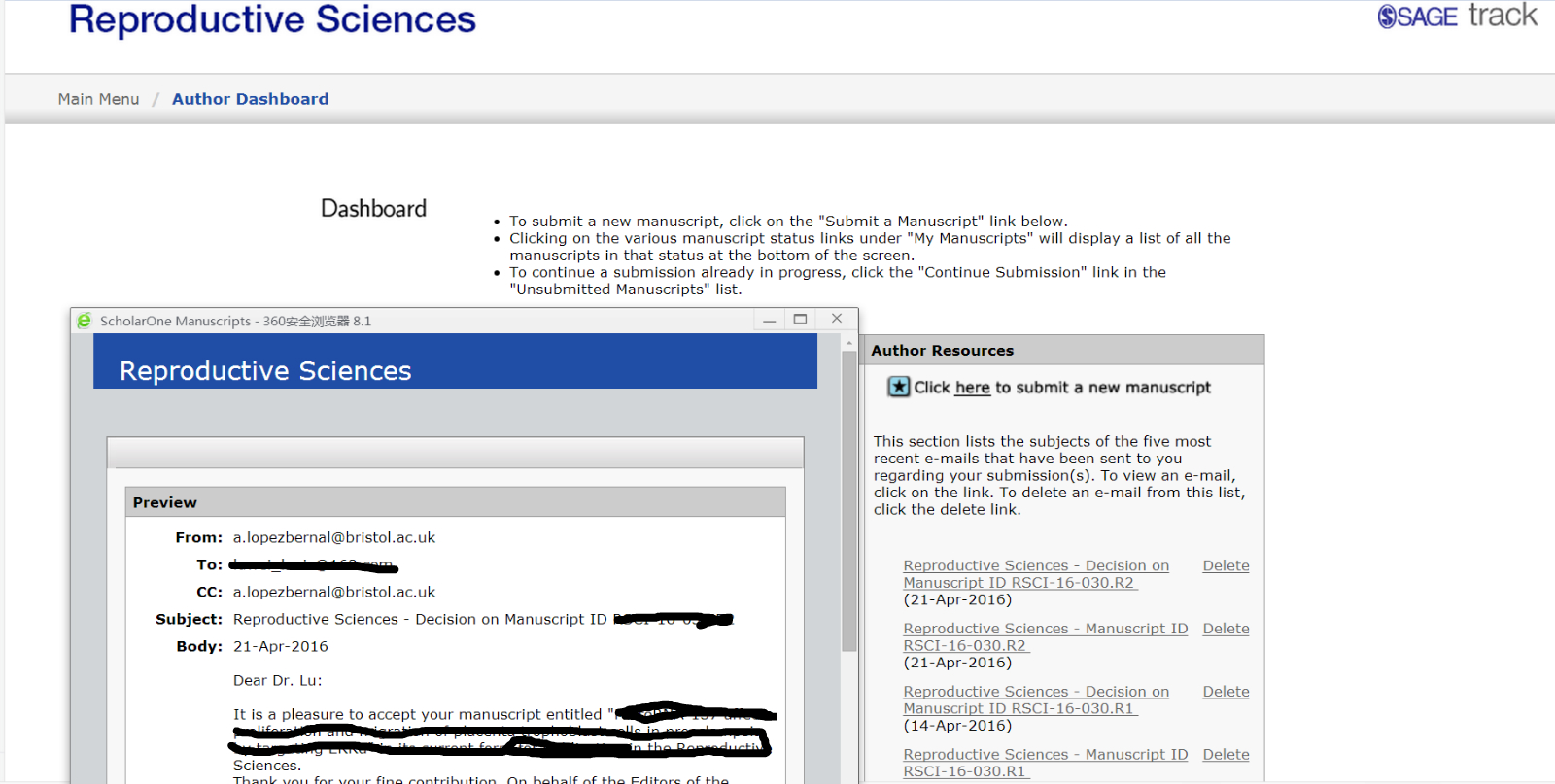
Task: Go to Main Menu breadcrumb
Action: 98,99
